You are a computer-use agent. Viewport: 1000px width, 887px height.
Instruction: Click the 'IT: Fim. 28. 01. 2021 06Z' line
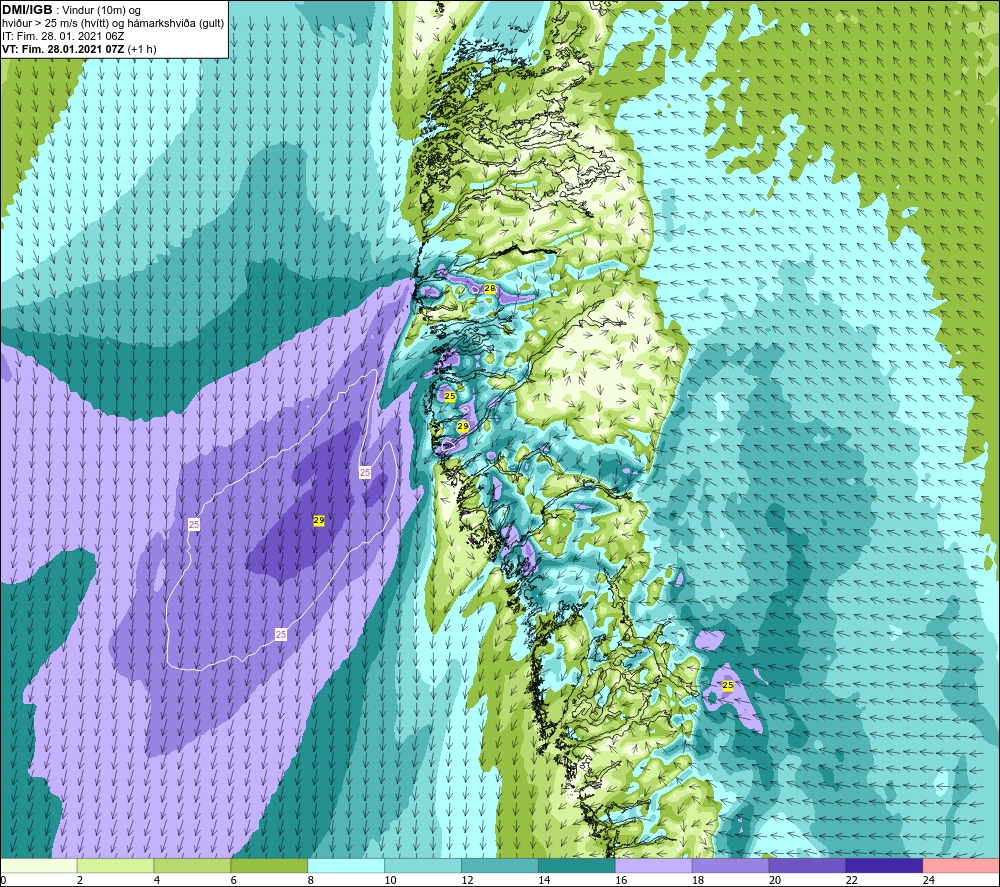(x=63, y=36)
